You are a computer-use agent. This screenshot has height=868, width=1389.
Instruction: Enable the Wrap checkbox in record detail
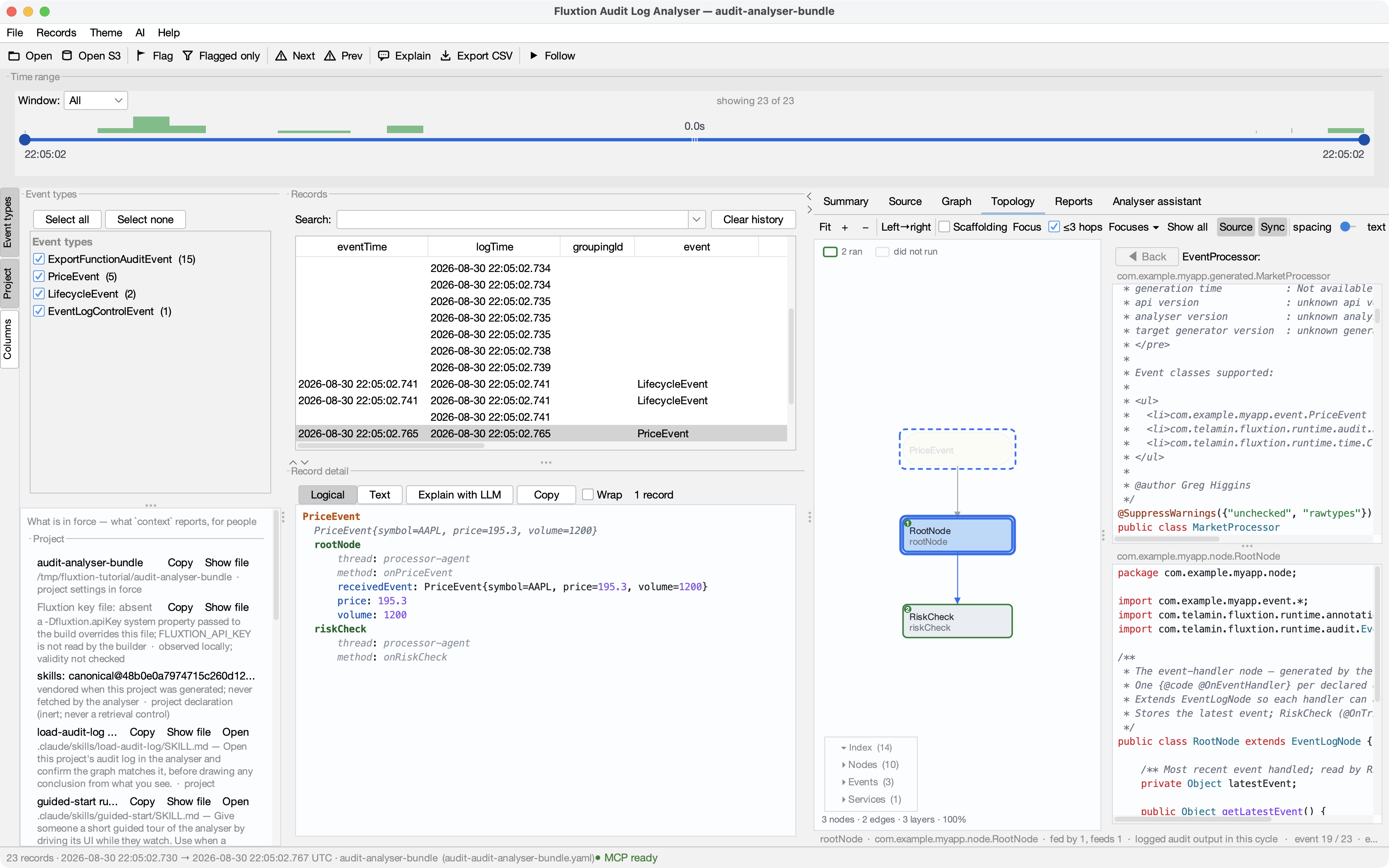tap(588, 495)
